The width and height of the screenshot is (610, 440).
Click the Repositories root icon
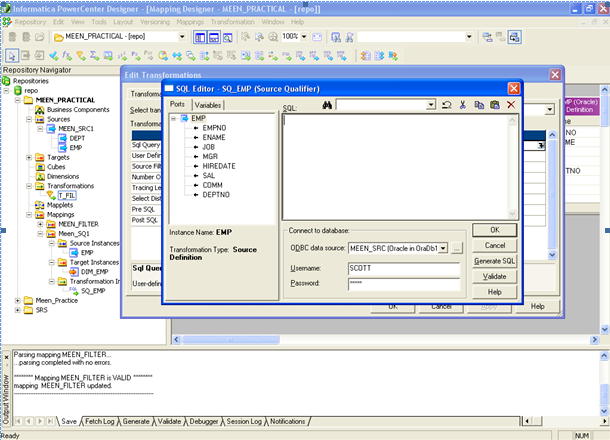(6, 81)
